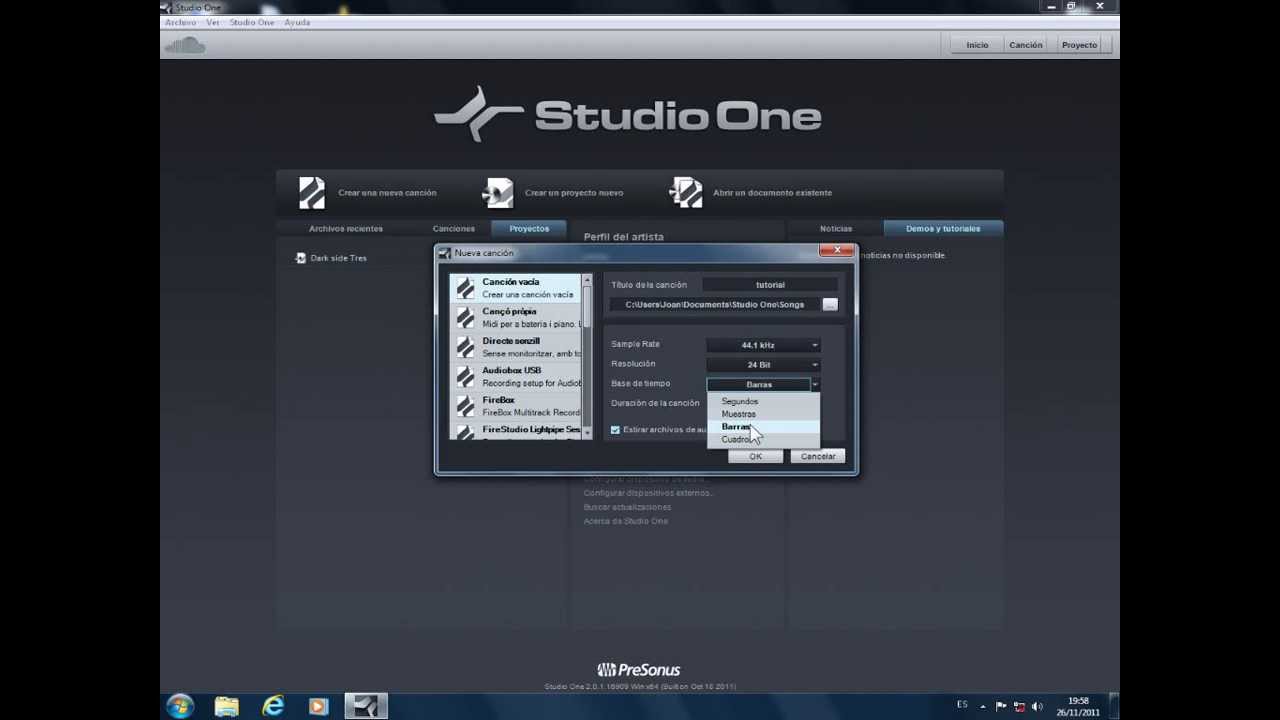Switch to the Demos y tutoriales tab
The height and width of the screenshot is (720, 1280).
tap(943, 229)
